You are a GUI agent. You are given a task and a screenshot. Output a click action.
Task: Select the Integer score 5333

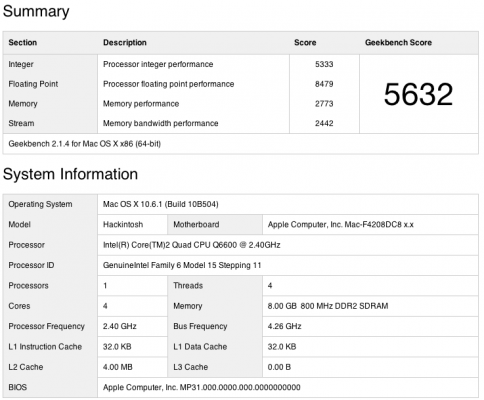coord(324,64)
